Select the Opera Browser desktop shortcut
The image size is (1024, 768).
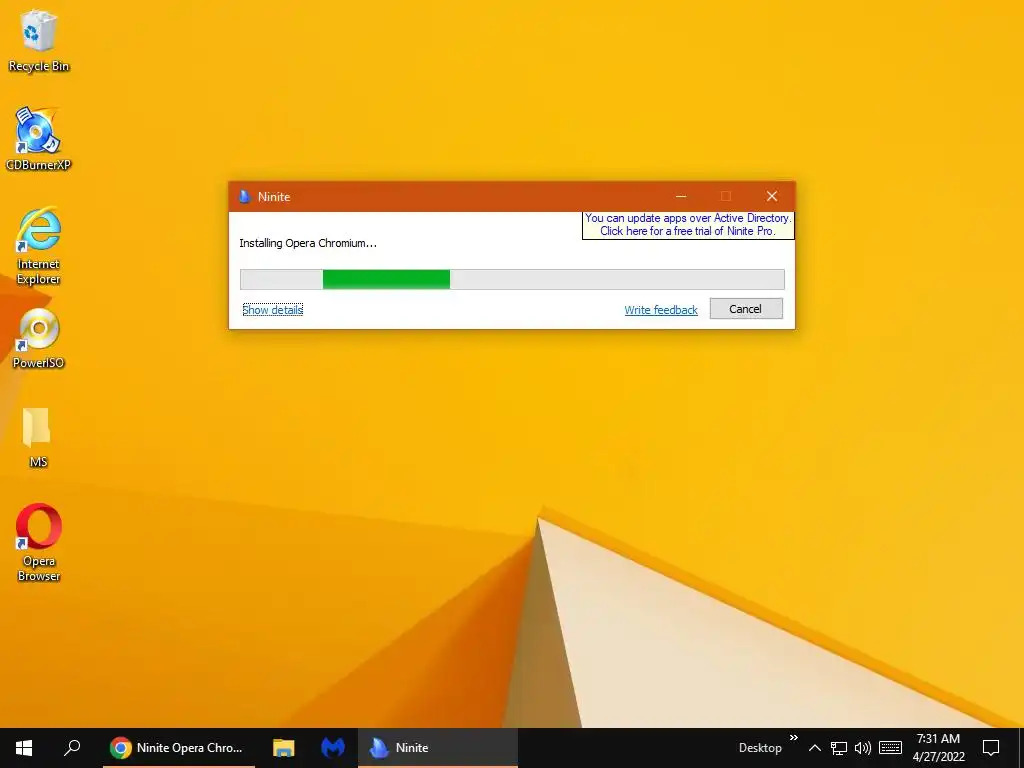tap(39, 542)
